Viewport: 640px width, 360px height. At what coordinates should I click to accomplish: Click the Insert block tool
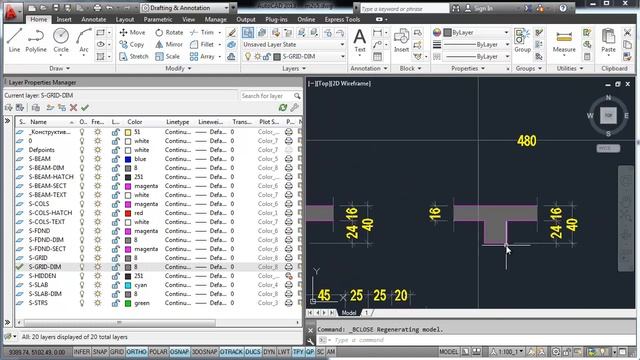coord(401,40)
